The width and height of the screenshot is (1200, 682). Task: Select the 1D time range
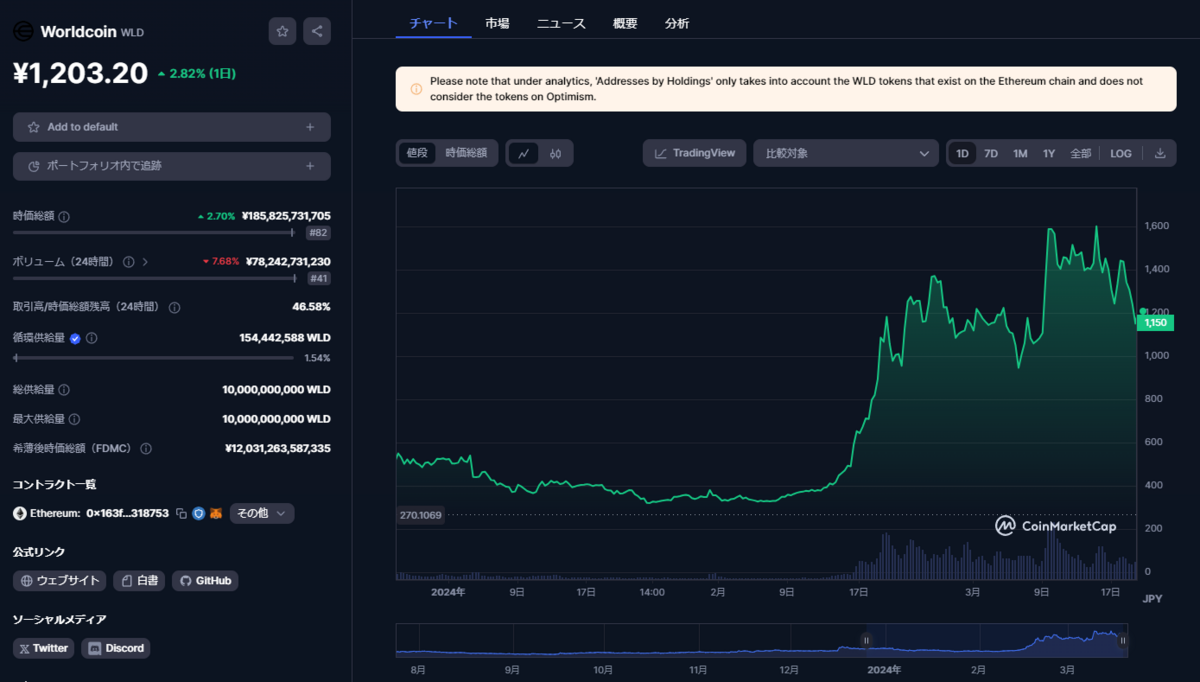point(962,153)
